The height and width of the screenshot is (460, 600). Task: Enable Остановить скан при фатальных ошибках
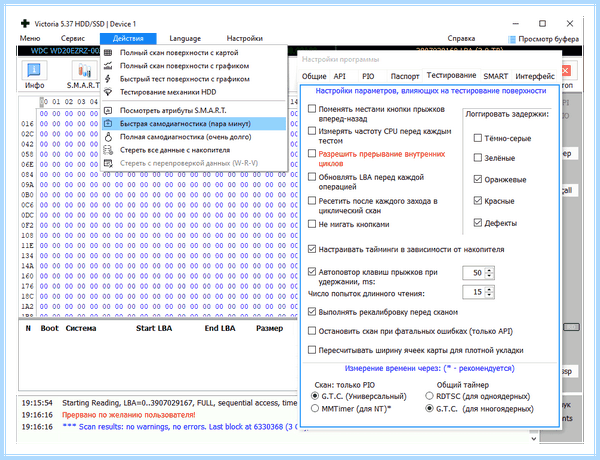pyautogui.click(x=312, y=331)
